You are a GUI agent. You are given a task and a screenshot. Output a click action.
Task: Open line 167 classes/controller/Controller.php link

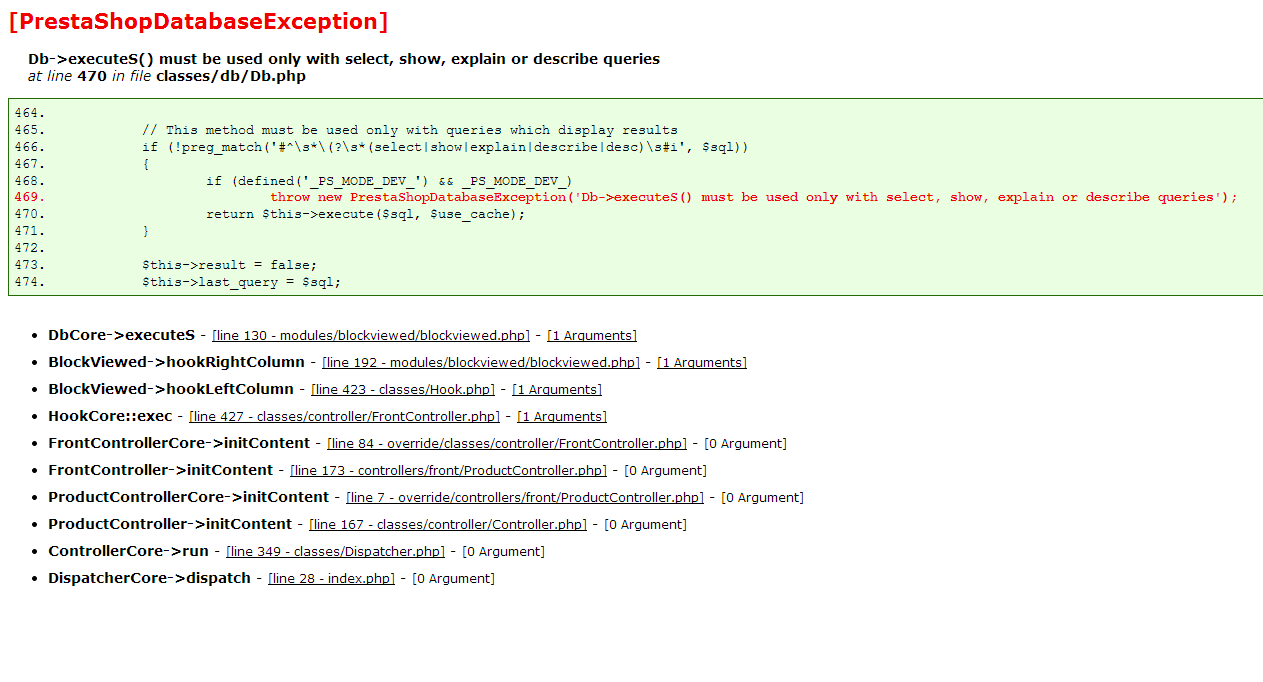(x=448, y=525)
